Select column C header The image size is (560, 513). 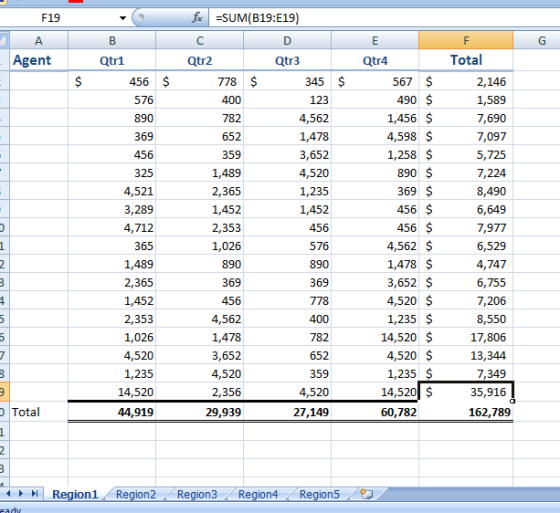pyautogui.click(x=200, y=40)
